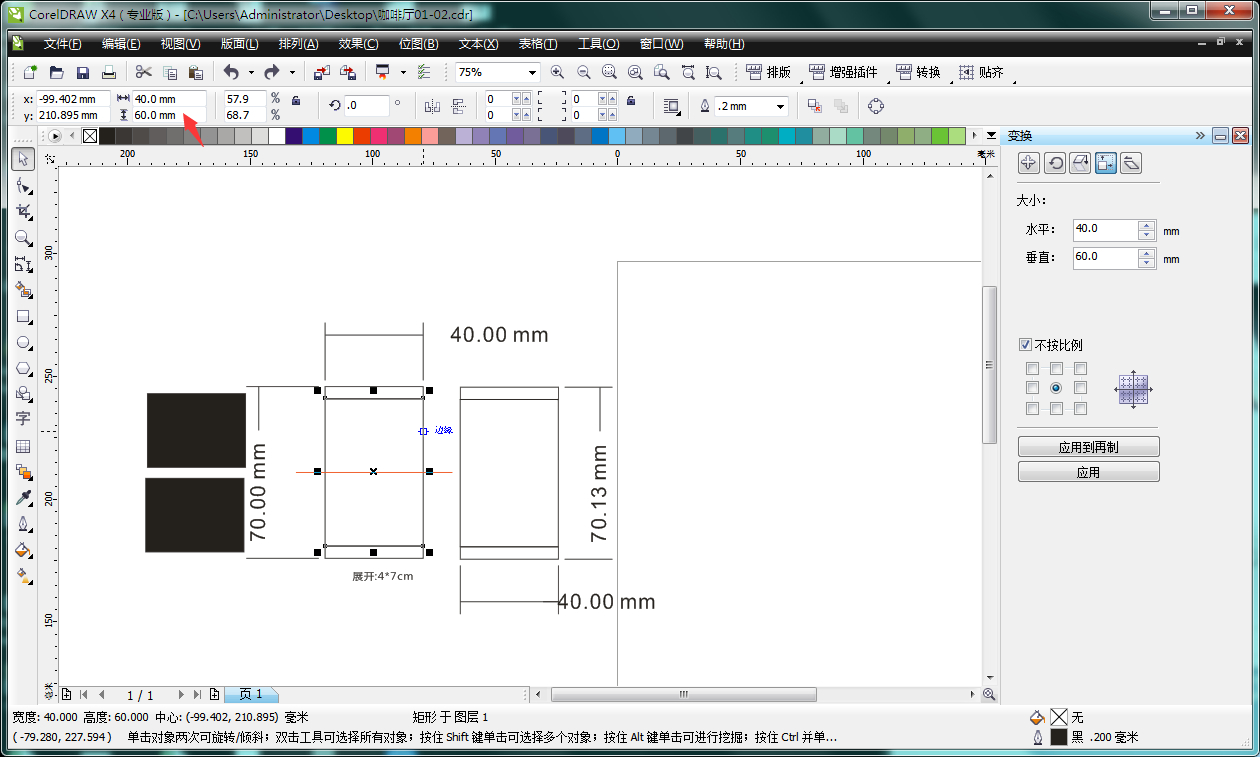Image resolution: width=1260 pixels, height=757 pixels.
Task: Check the top-left anchor point checkbox
Action: click(x=1032, y=368)
